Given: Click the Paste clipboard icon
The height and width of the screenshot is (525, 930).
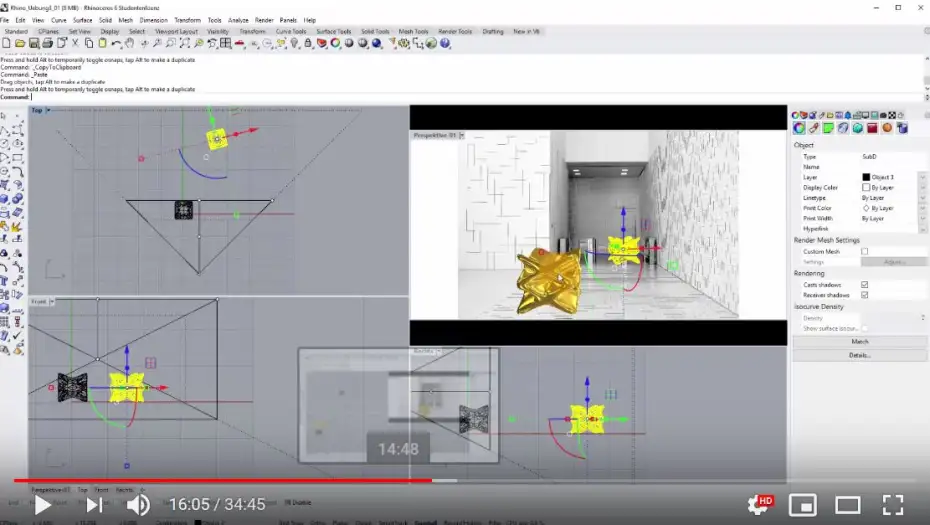Looking at the screenshot, I should (x=102, y=43).
